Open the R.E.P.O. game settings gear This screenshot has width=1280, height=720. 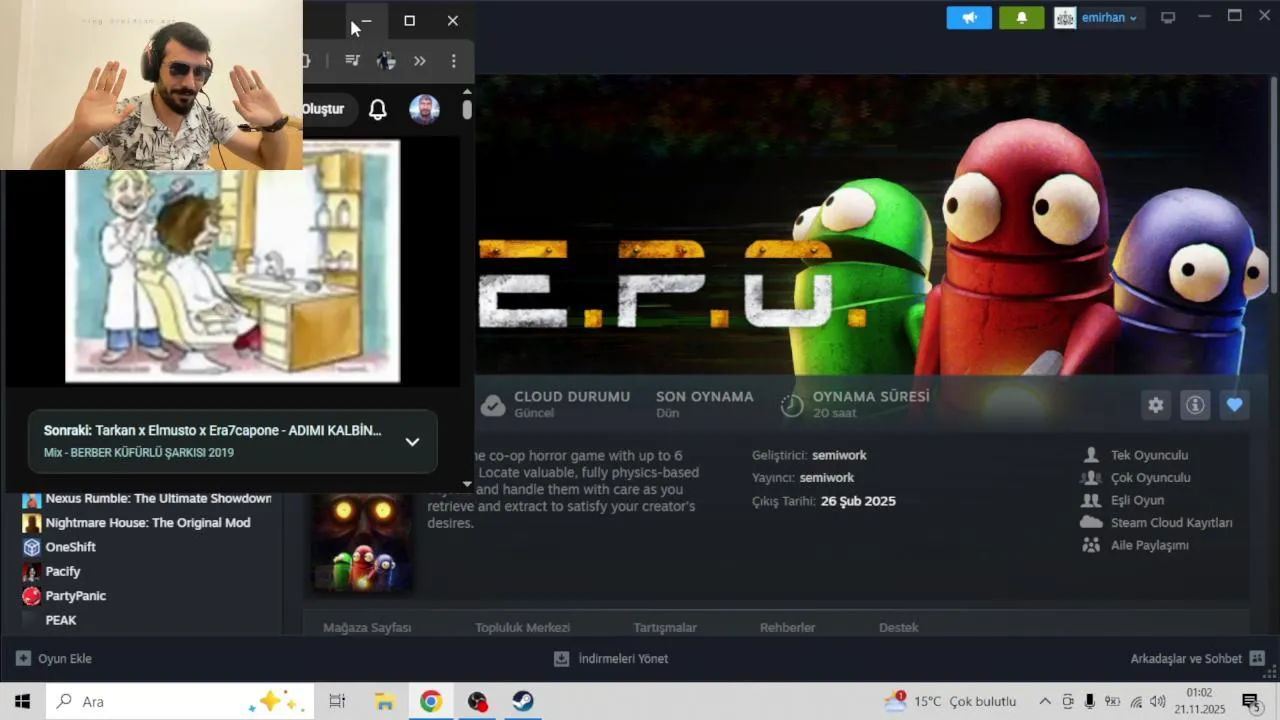(1156, 405)
